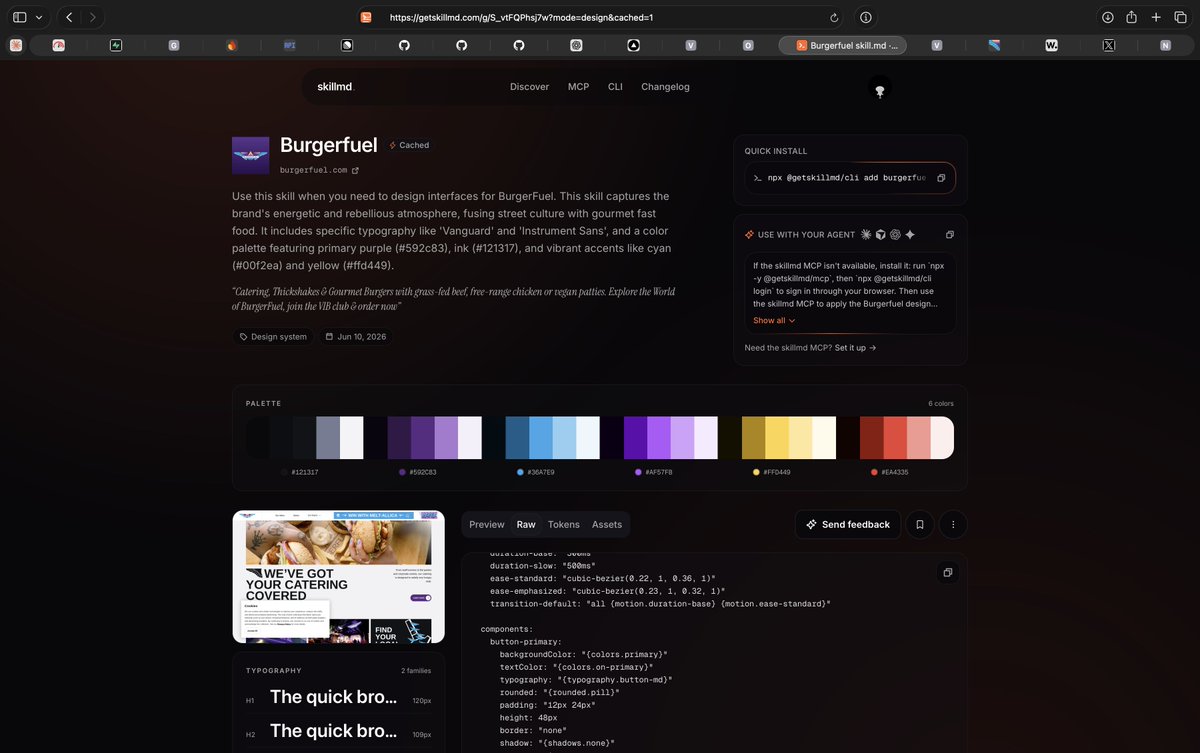Select the #AF57FB violet color label
Viewport: 1200px width, 753px height.
(653, 471)
